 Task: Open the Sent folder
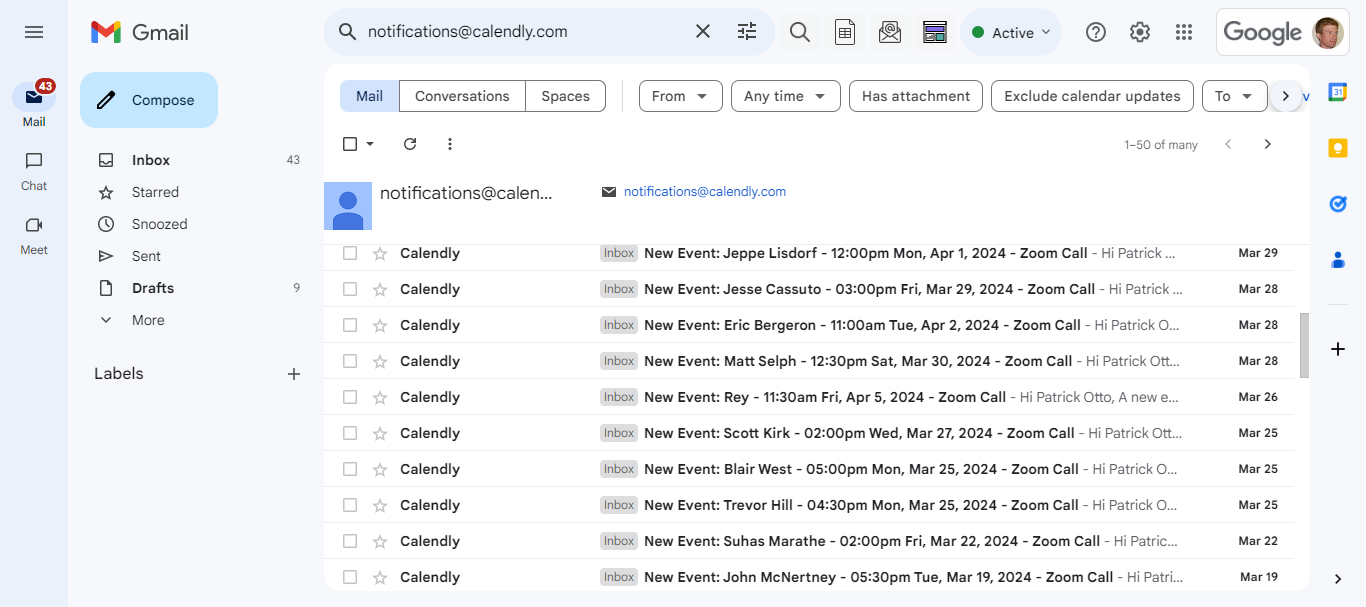196,256
